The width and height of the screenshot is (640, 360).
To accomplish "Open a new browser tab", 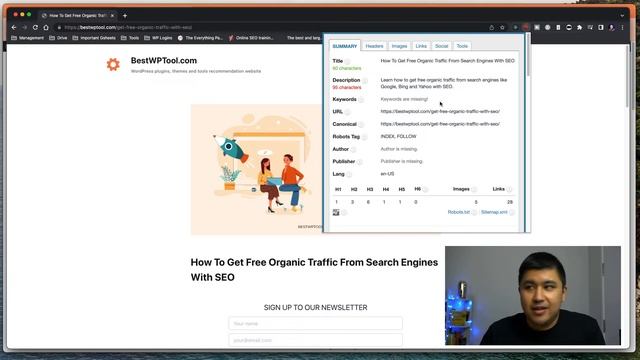I will coord(125,16).
